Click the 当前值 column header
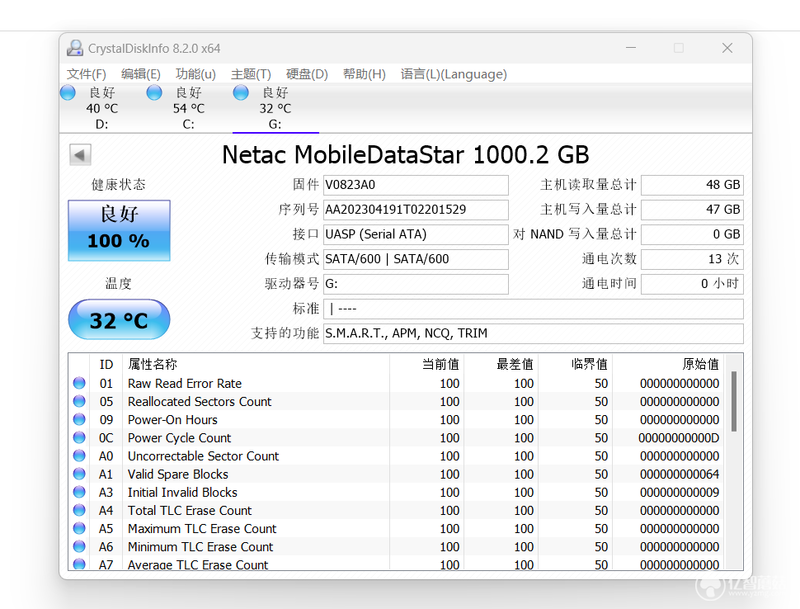This screenshot has height=609, width=800. (x=427, y=364)
